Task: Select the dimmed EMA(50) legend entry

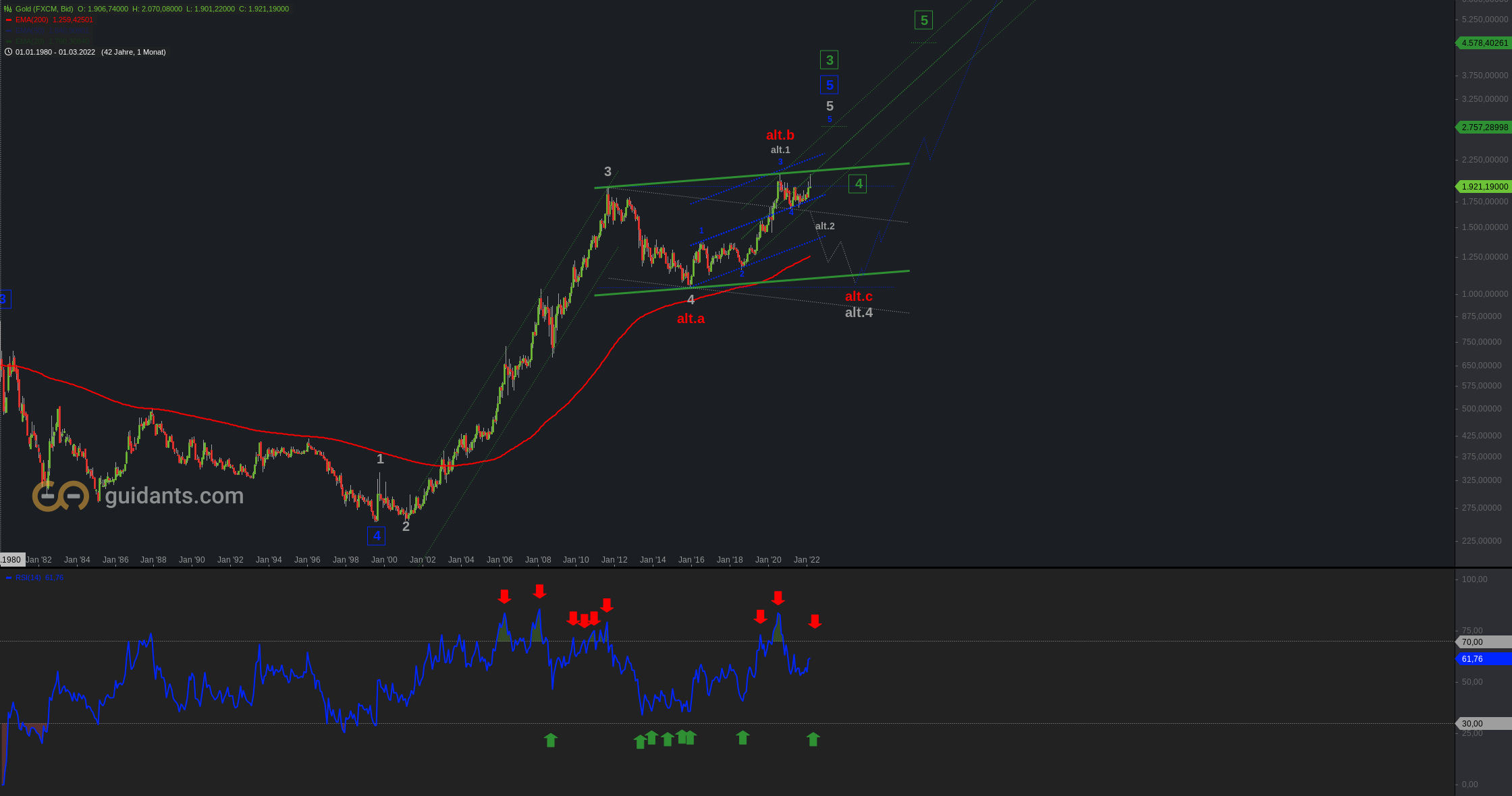Action: point(52,31)
